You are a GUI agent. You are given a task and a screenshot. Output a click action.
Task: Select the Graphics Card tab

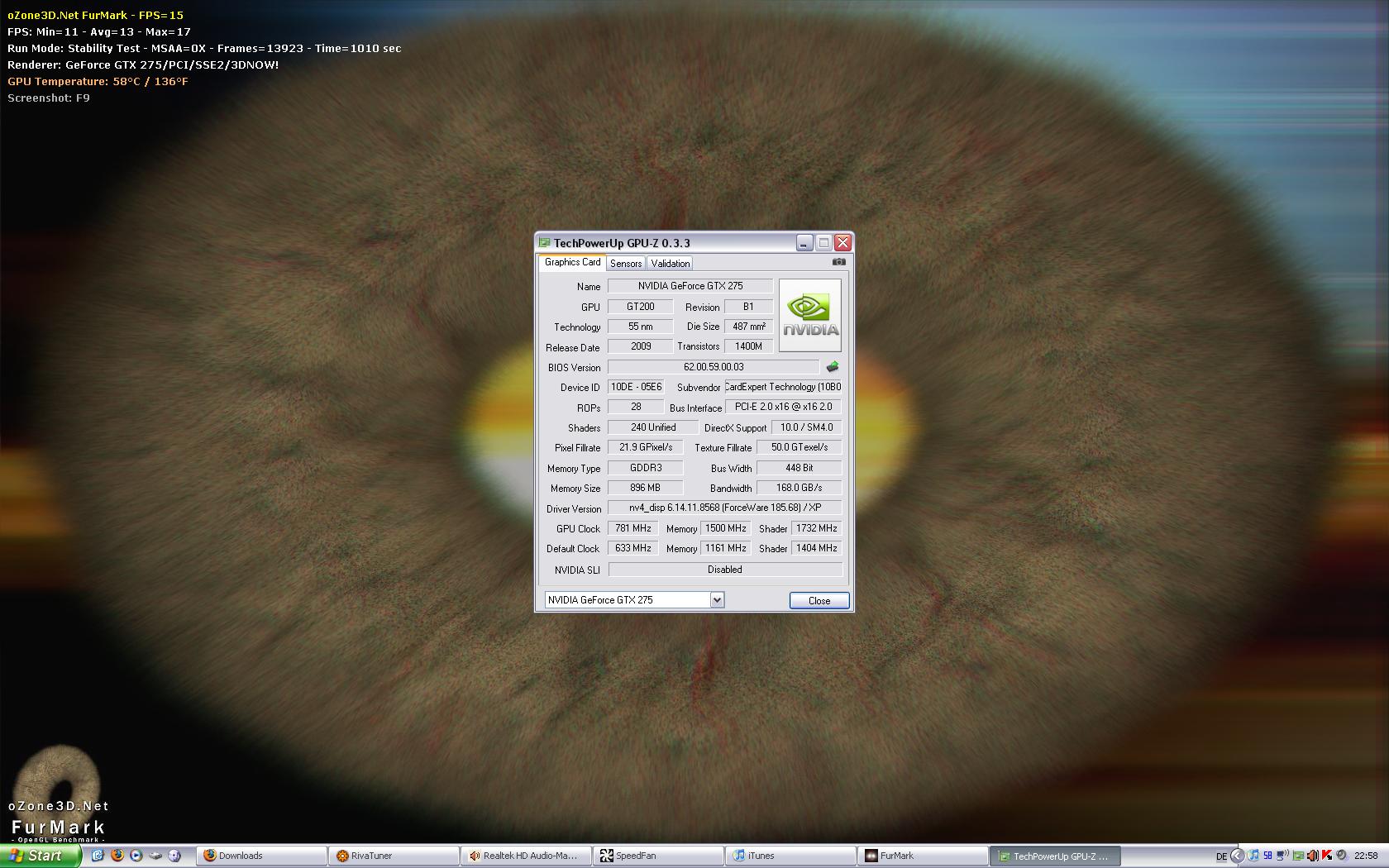click(572, 262)
